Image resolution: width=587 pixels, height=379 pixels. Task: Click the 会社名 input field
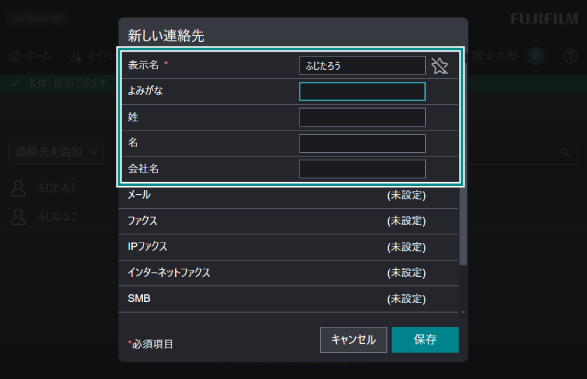coord(362,169)
